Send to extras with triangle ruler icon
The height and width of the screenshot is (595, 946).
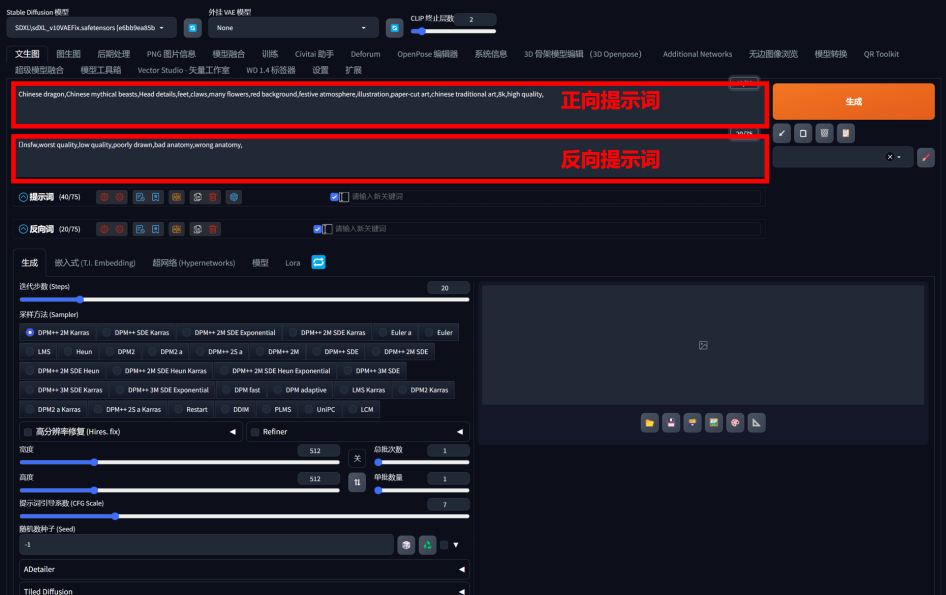(x=757, y=423)
